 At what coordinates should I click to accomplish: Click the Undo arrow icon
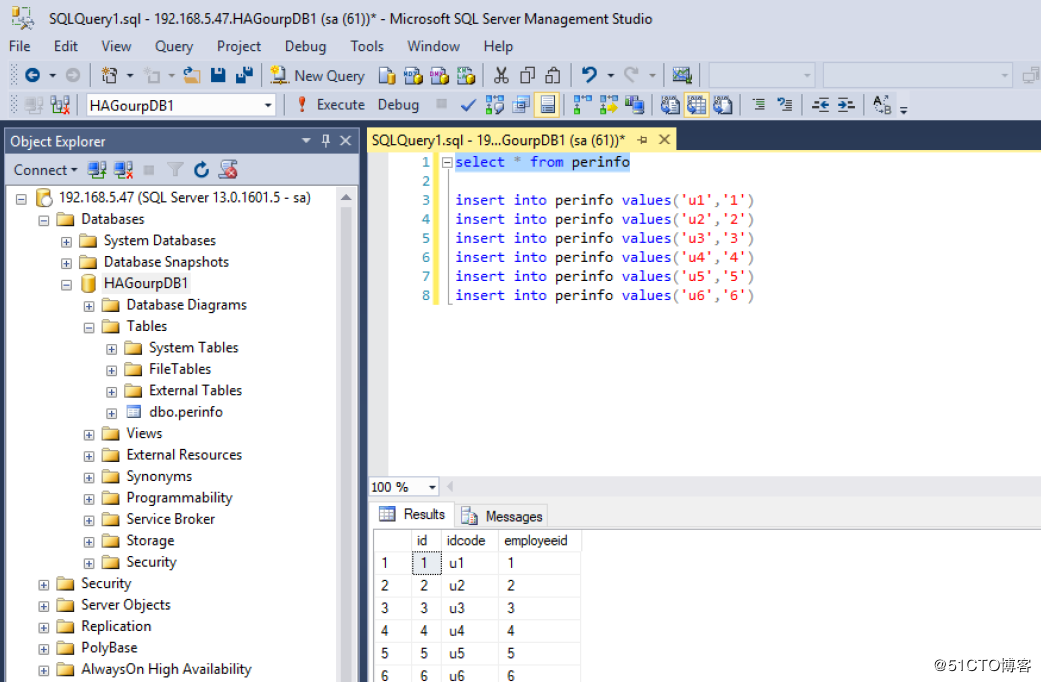pyautogui.click(x=589, y=75)
